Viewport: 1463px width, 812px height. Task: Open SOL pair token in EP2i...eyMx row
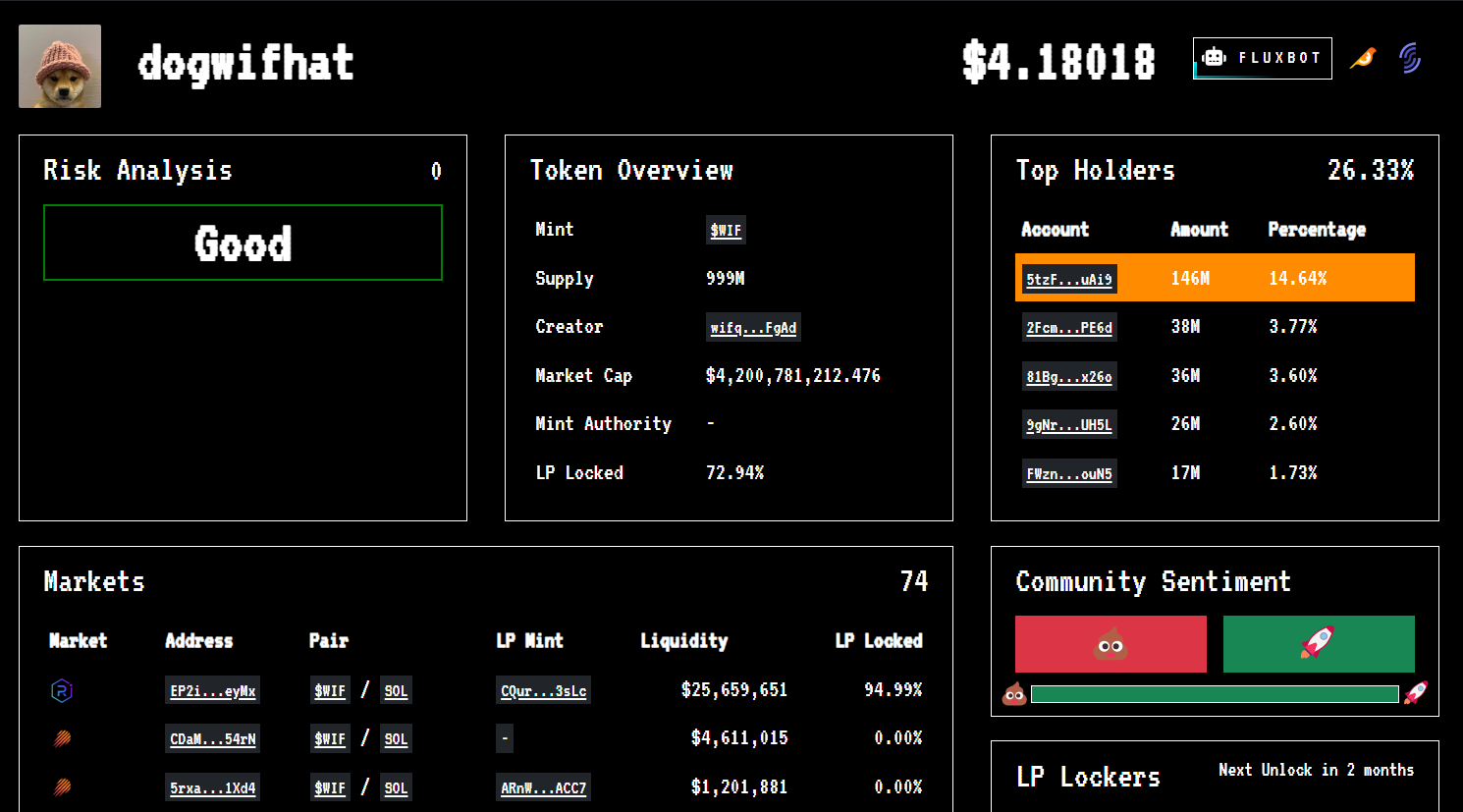396,690
